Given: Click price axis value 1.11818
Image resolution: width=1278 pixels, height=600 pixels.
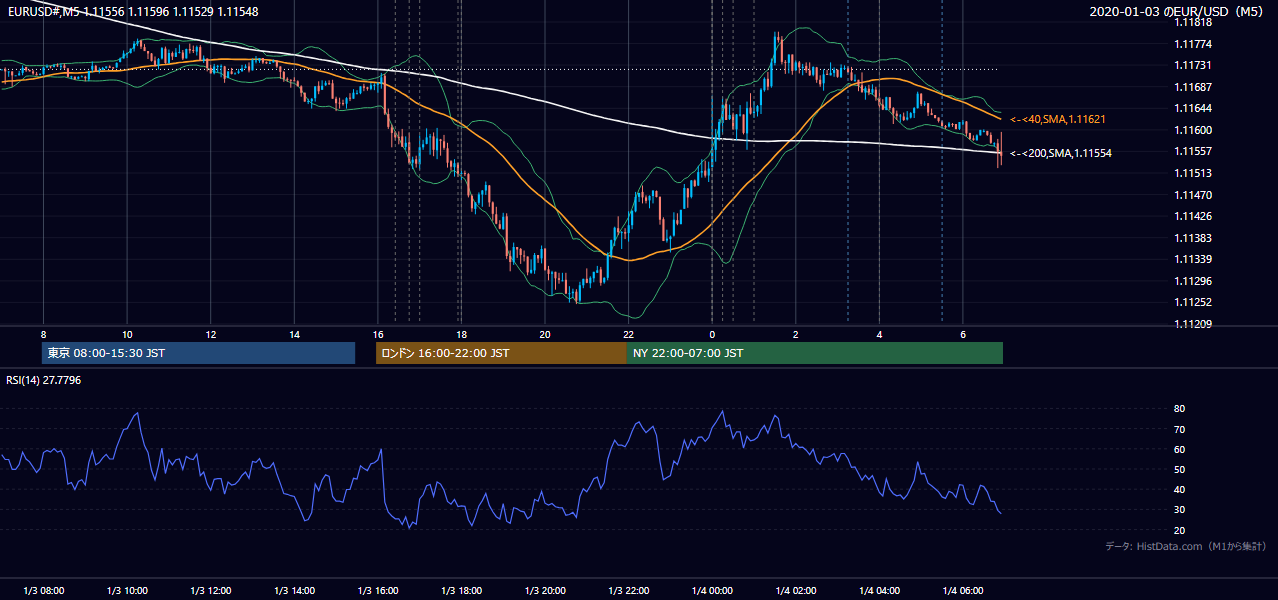Looking at the screenshot, I should (1193, 23).
